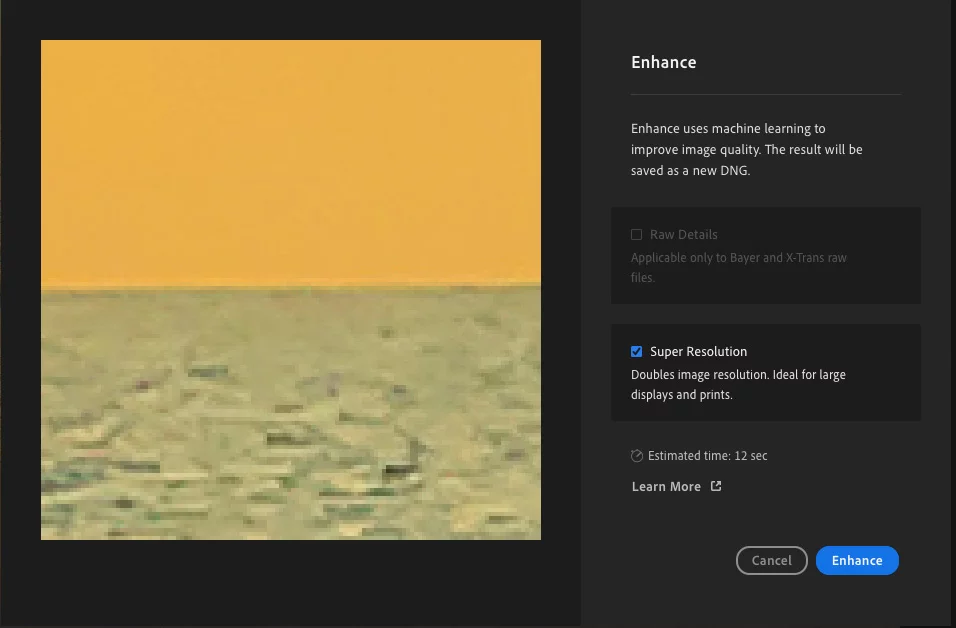
Task: Click the horizon line in the preview image
Action: tap(291, 286)
